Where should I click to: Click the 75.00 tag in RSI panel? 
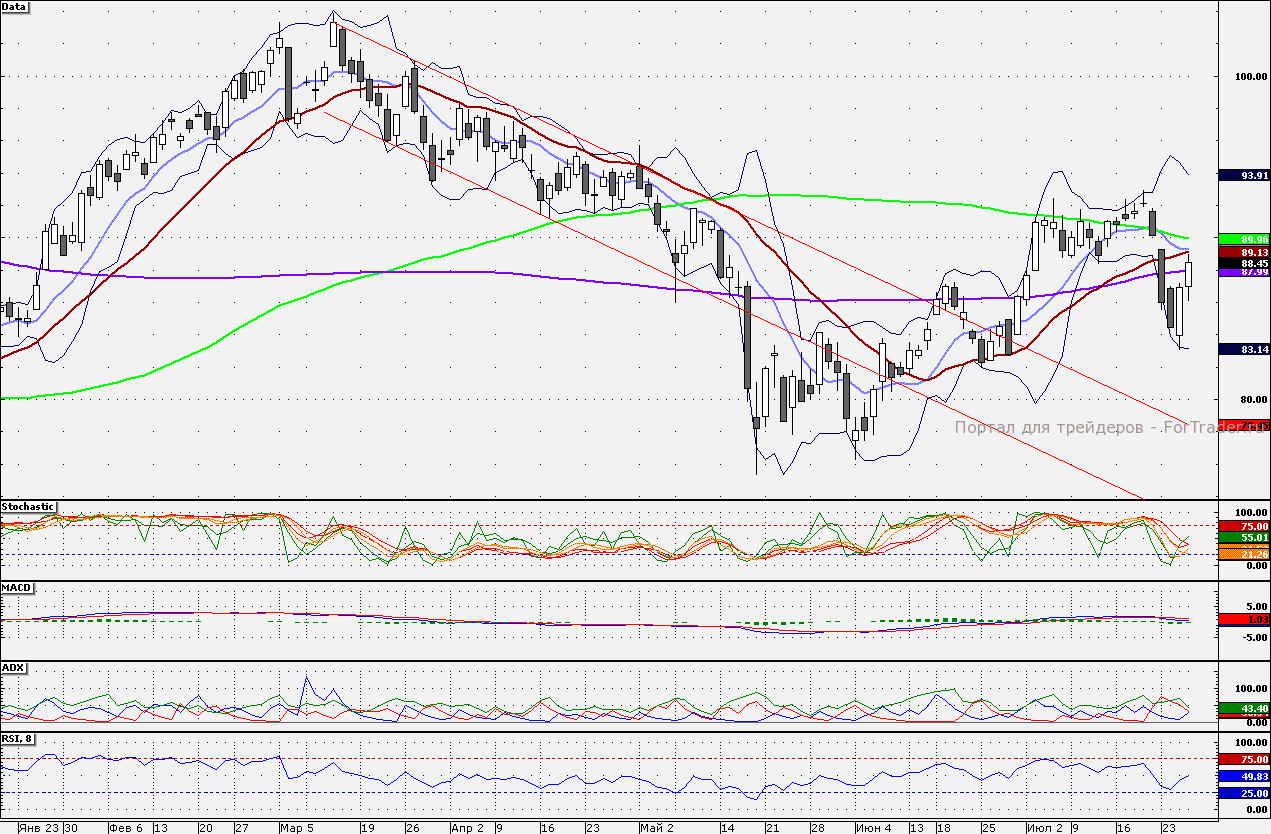click(x=1245, y=760)
